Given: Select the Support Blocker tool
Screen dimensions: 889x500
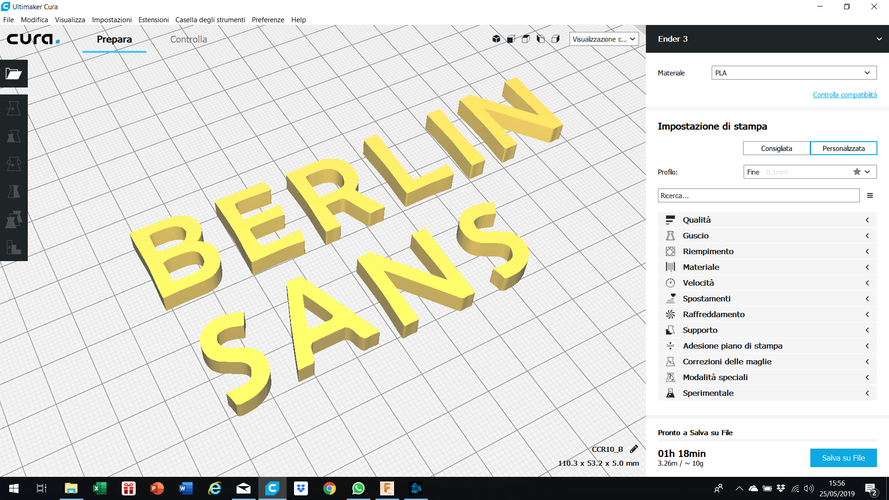Looking at the screenshot, I should click(14, 247).
